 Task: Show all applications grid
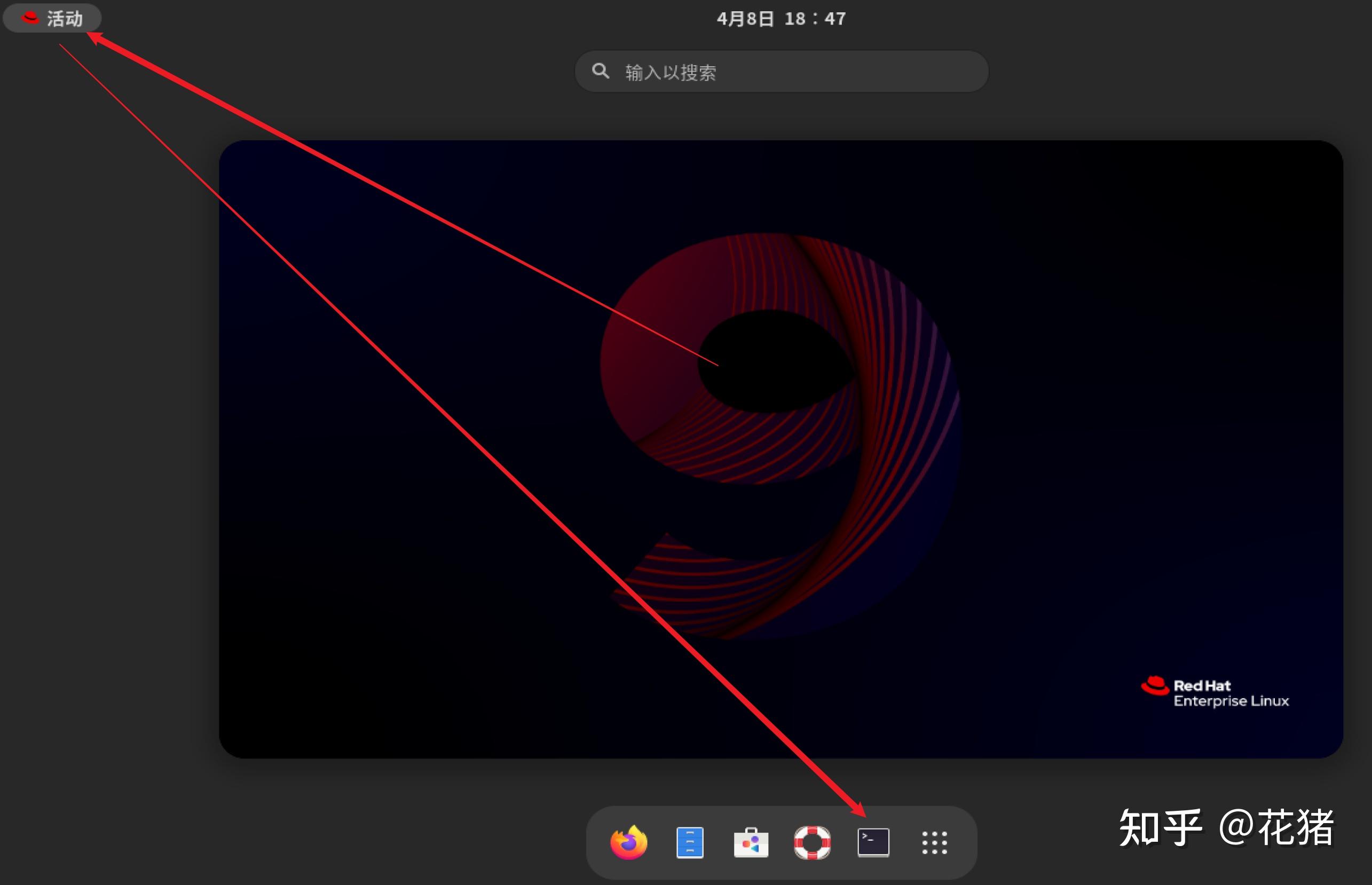point(934,842)
